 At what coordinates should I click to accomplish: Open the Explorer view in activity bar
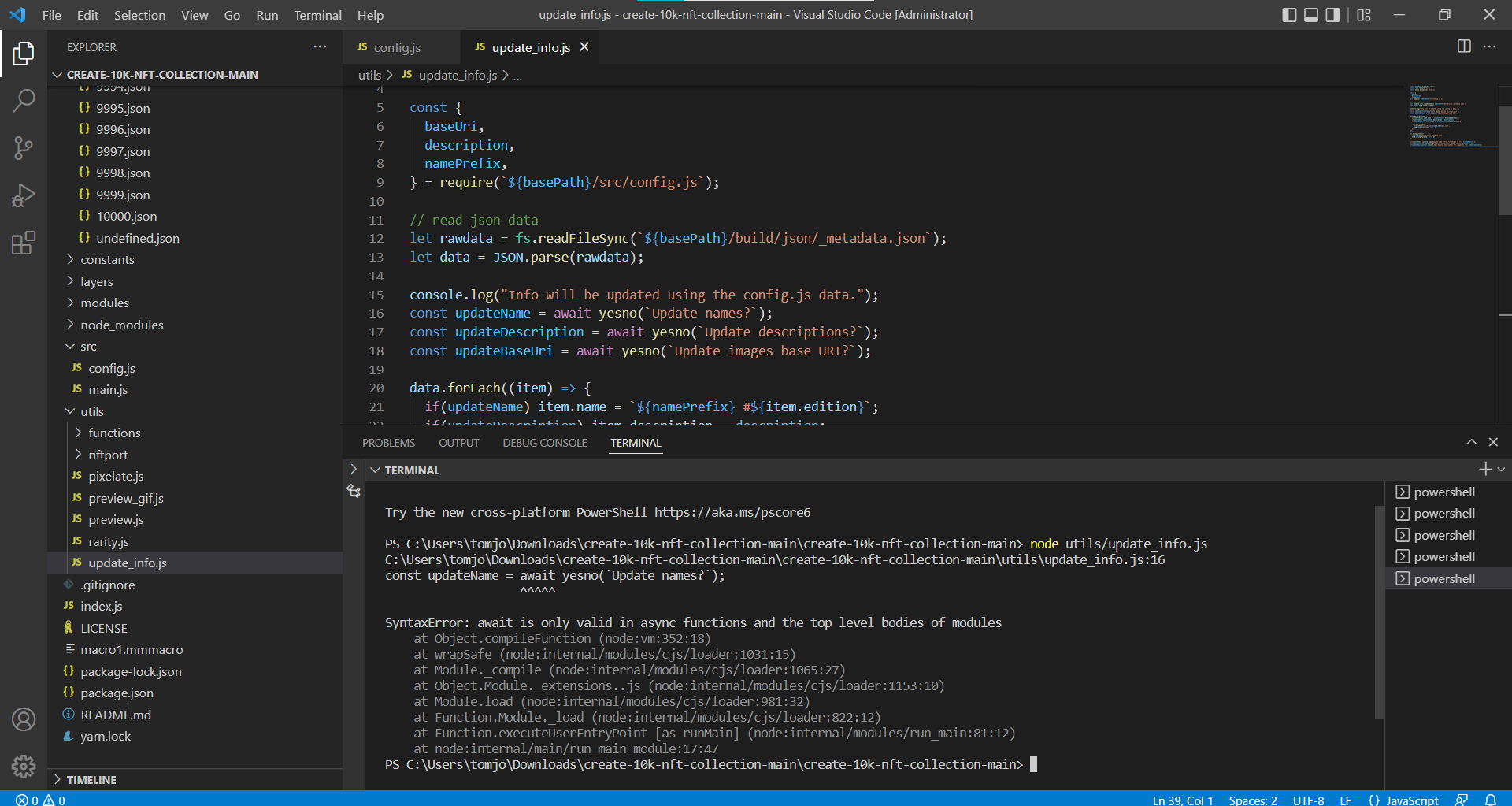point(24,54)
